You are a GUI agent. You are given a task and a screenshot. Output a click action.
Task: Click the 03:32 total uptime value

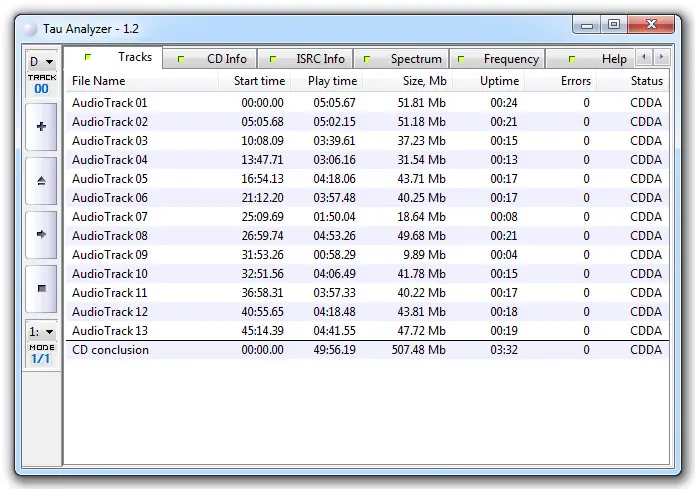[x=504, y=350]
